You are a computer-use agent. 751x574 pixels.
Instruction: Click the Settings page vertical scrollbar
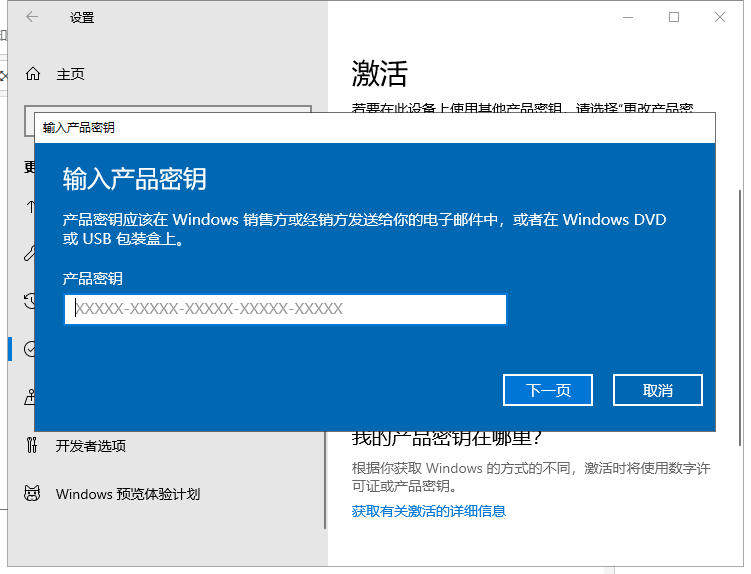pyautogui.click(x=740, y=319)
